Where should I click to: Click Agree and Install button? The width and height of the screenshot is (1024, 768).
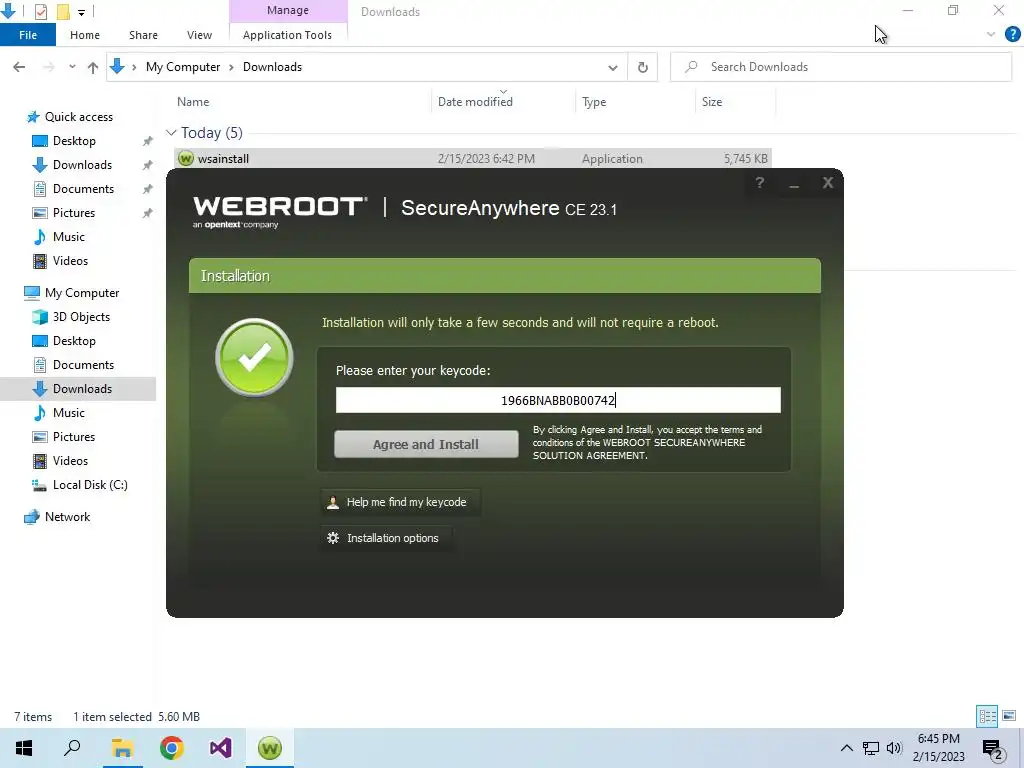tap(426, 444)
